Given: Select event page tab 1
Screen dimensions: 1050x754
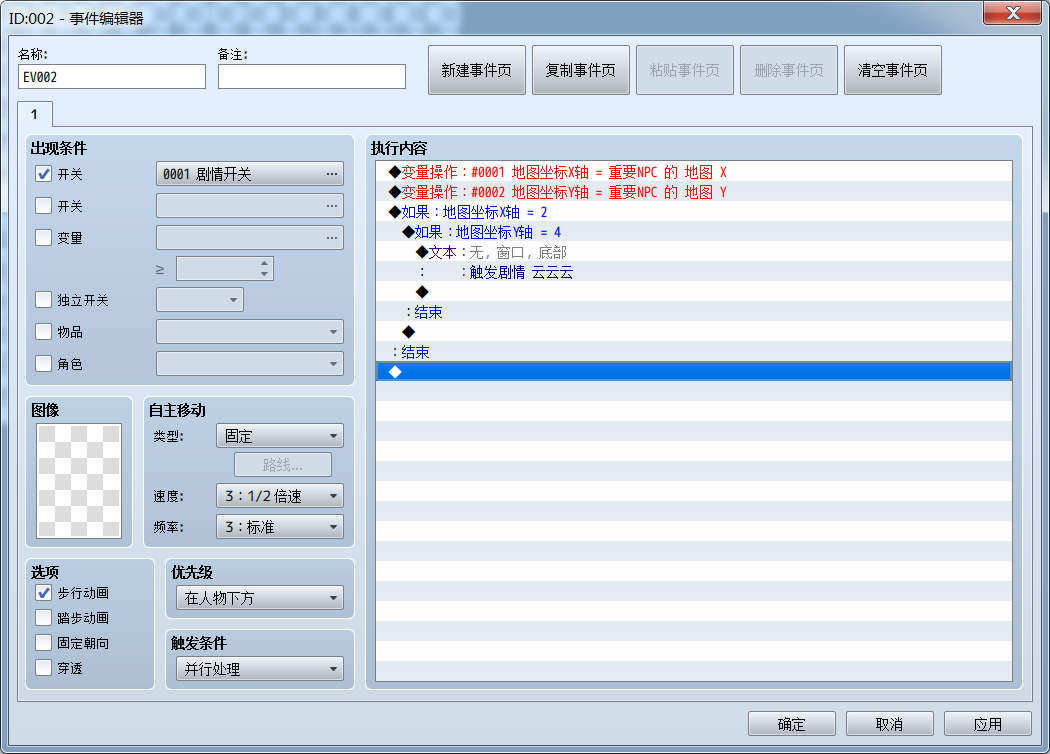Looking at the screenshot, I should (x=35, y=114).
